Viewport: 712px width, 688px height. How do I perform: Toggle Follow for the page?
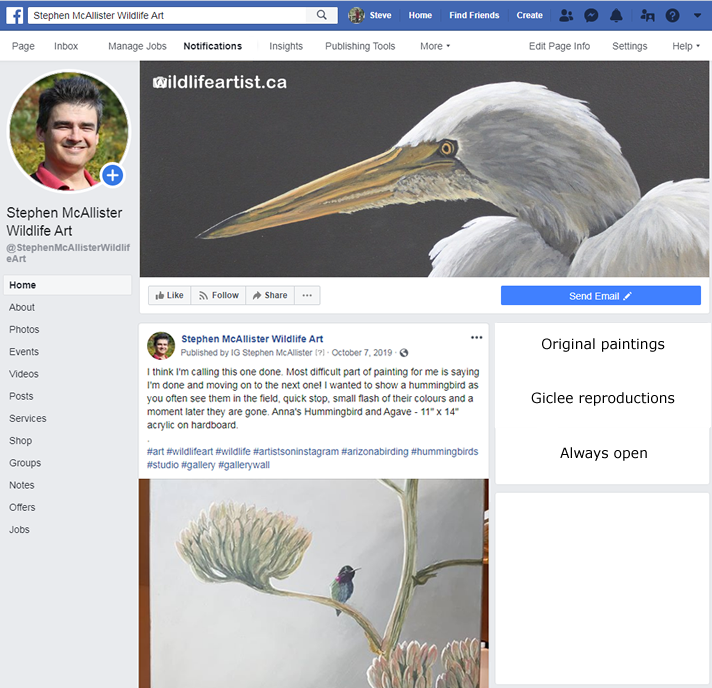(x=219, y=295)
